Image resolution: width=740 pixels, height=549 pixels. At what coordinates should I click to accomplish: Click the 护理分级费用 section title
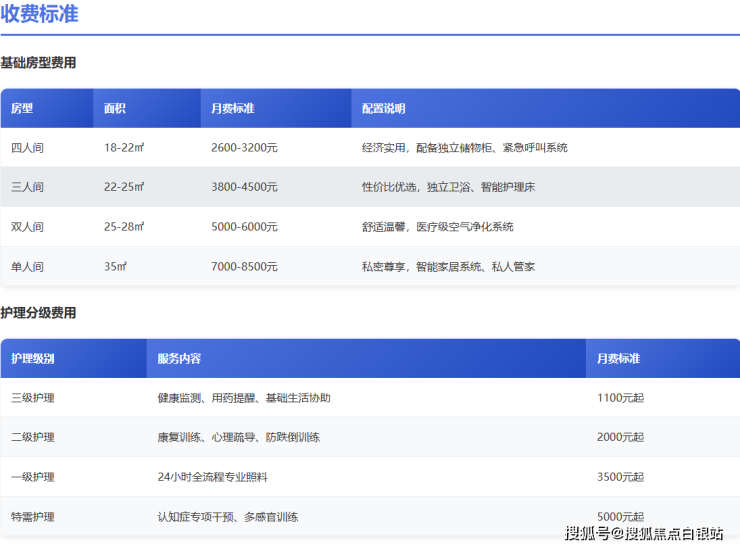click(38, 313)
